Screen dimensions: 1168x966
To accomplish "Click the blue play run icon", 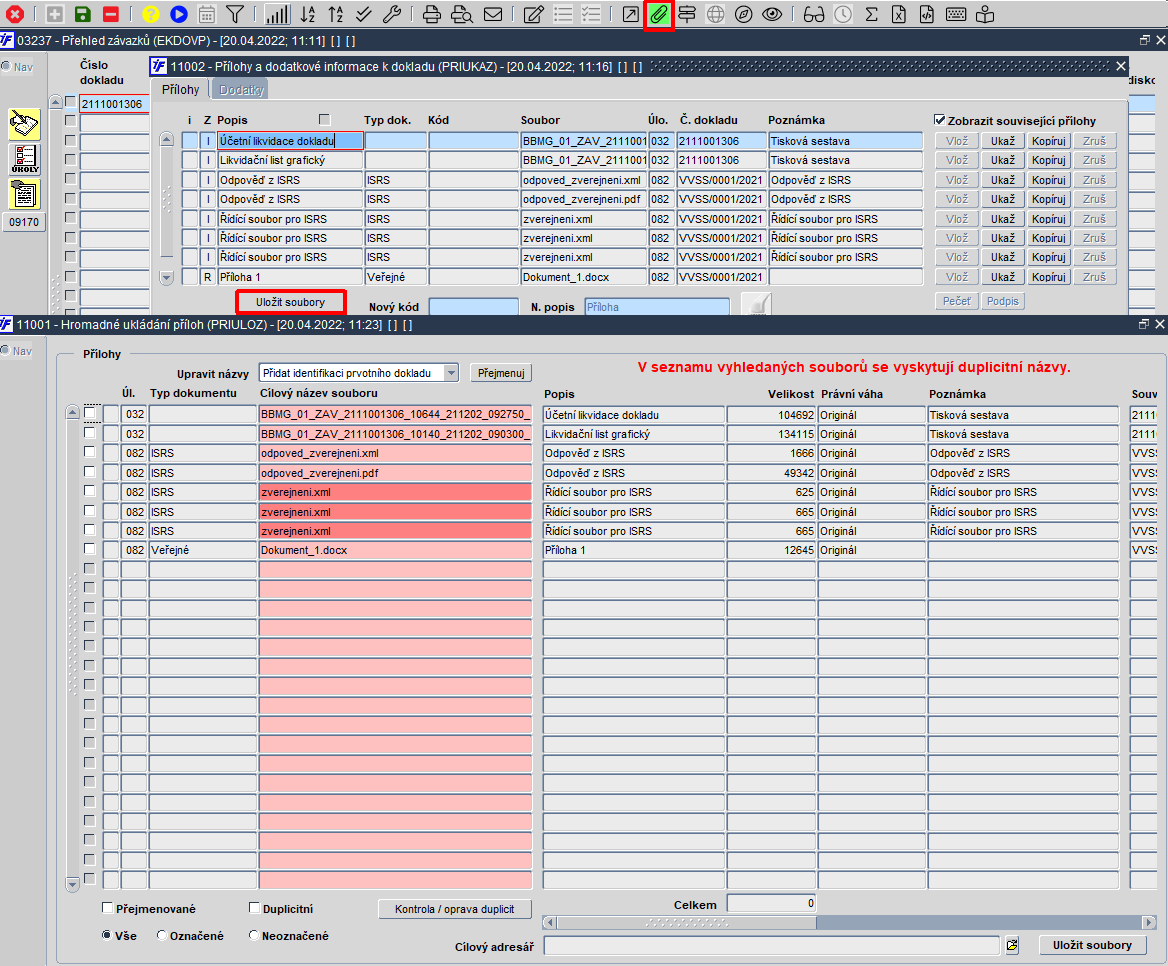I will click(179, 14).
